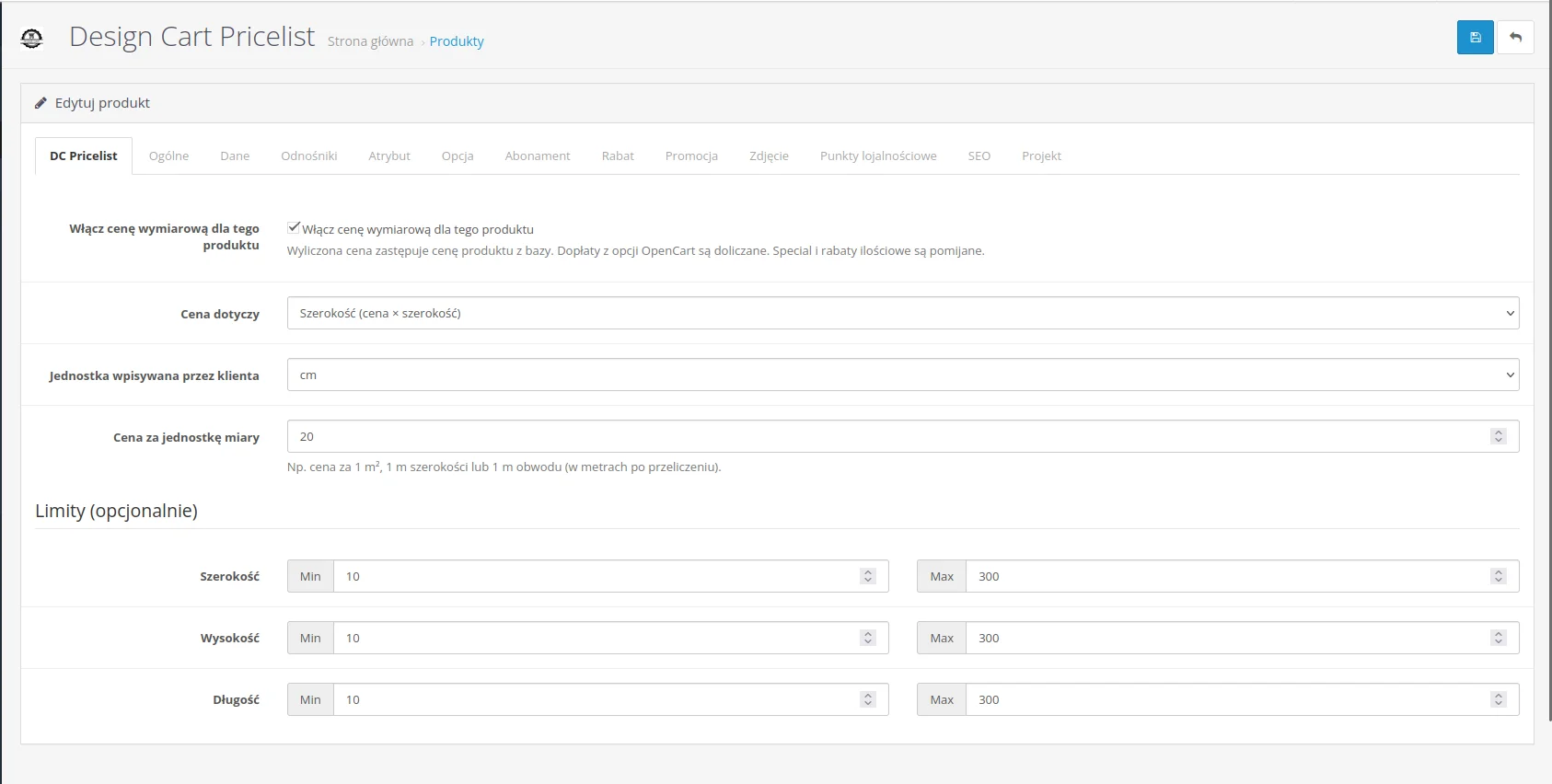Click the Wysokość Min stepper arrows
The height and width of the screenshot is (784, 1552).
[x=868, y=638]
